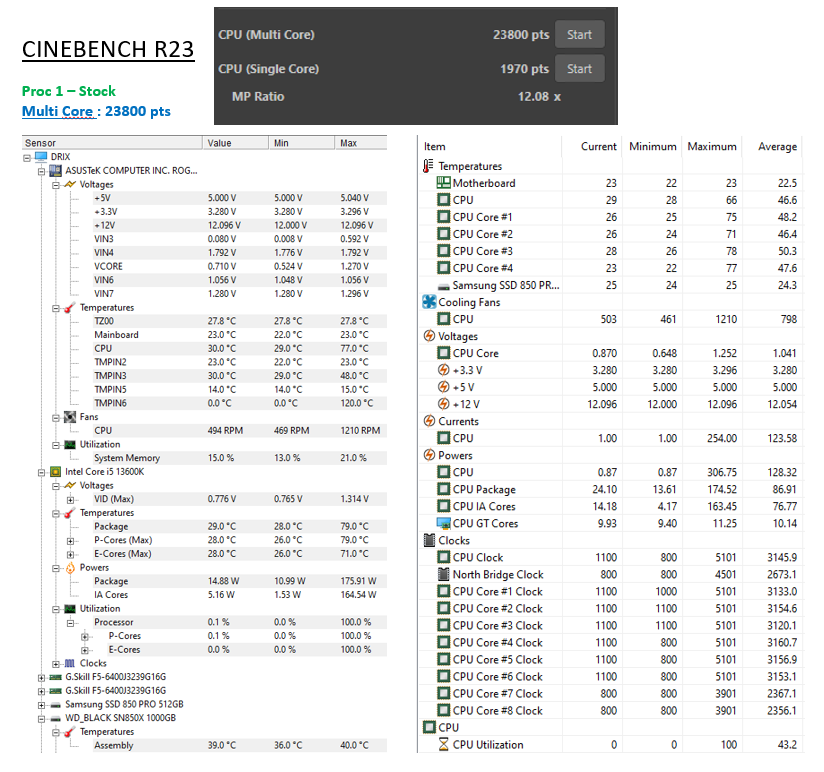The width and height of the screenshot is (824, 772).
Task: Click the motherboard Utilization chart icon
Action: click(70, 445)
